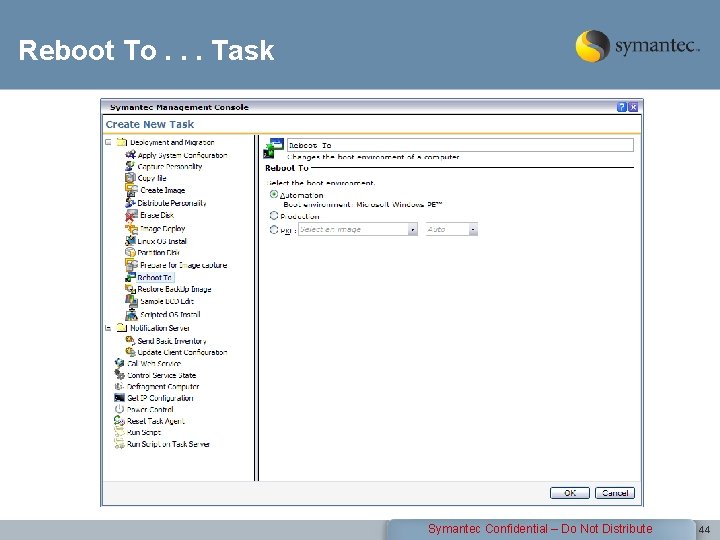The height and width of the screenshot is (540, 720).
Task: Click the Run Script on Task Server icon
Action: click(x=119, y=444)
